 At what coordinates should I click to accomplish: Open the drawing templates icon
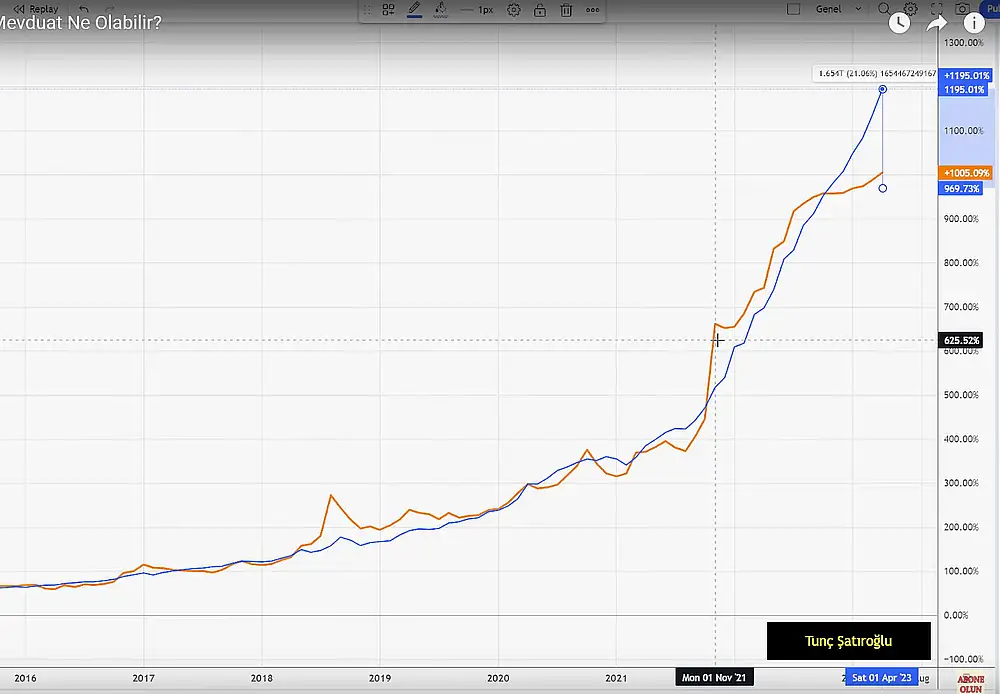click(388, 10)
